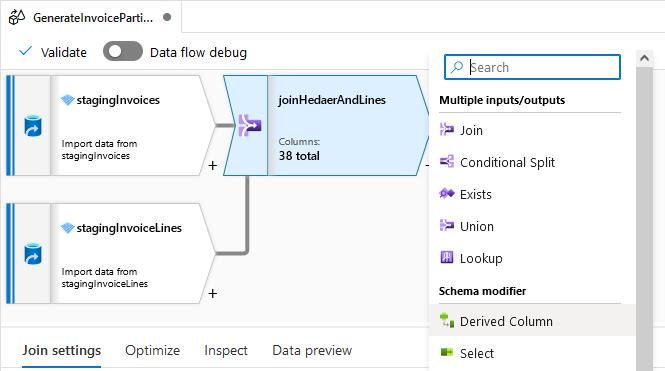665x371 pixels.
Task: Click the 'Import data from stagingInvoiceLines' description
Action: coord(105,278)
